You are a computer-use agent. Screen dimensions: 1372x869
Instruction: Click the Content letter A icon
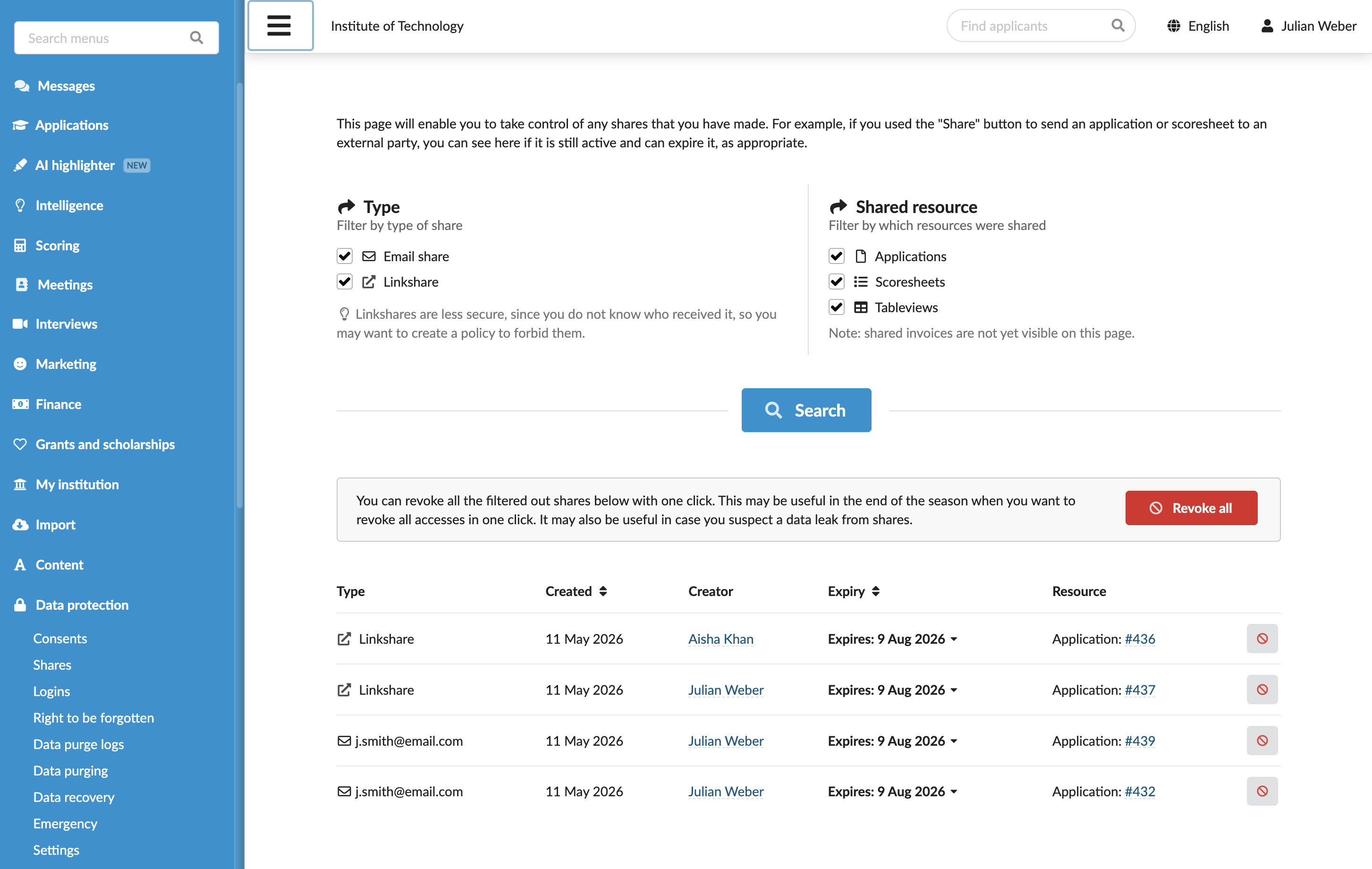click(x=20, y=565)
